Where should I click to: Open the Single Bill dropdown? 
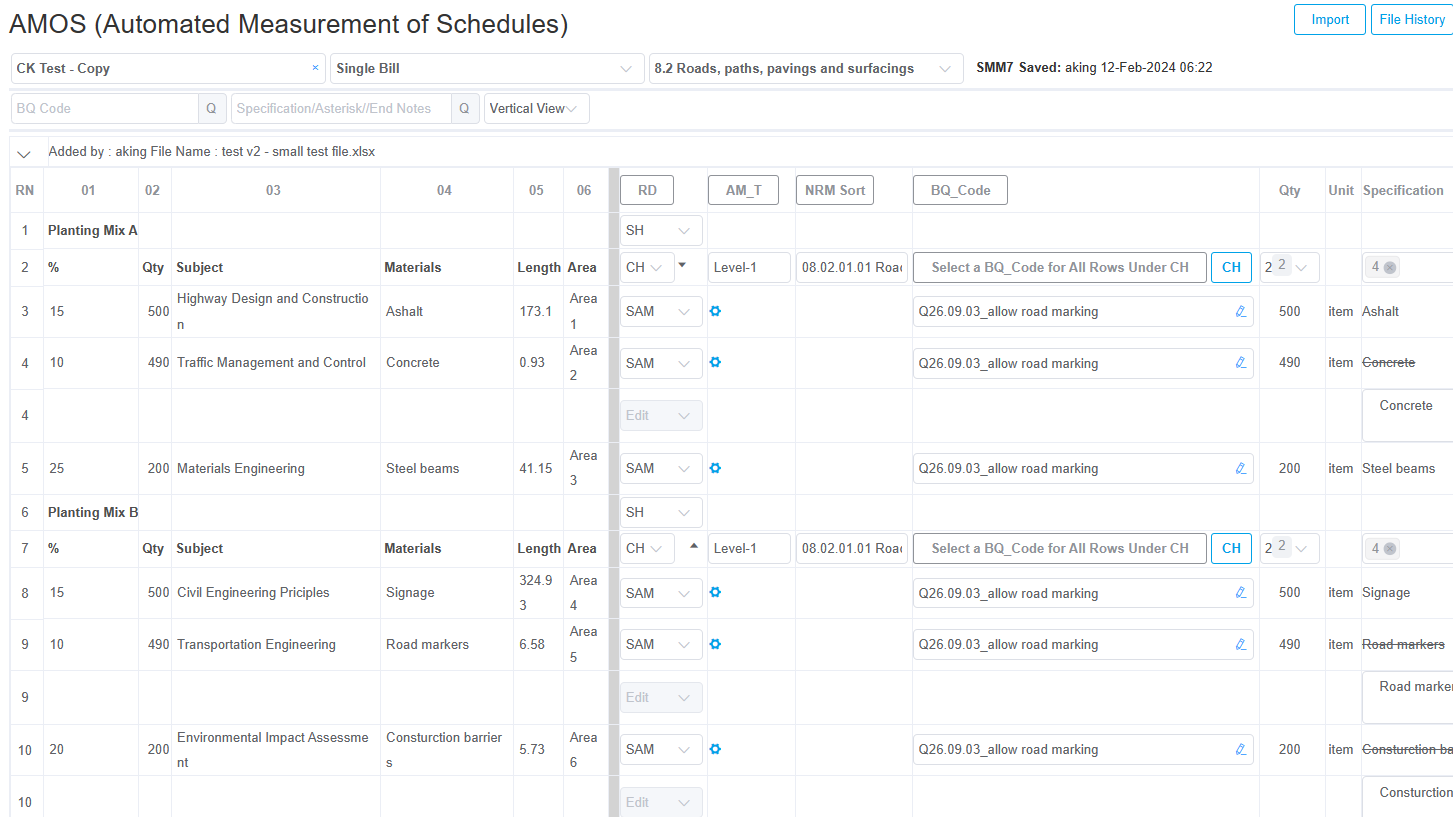(487, 69)
